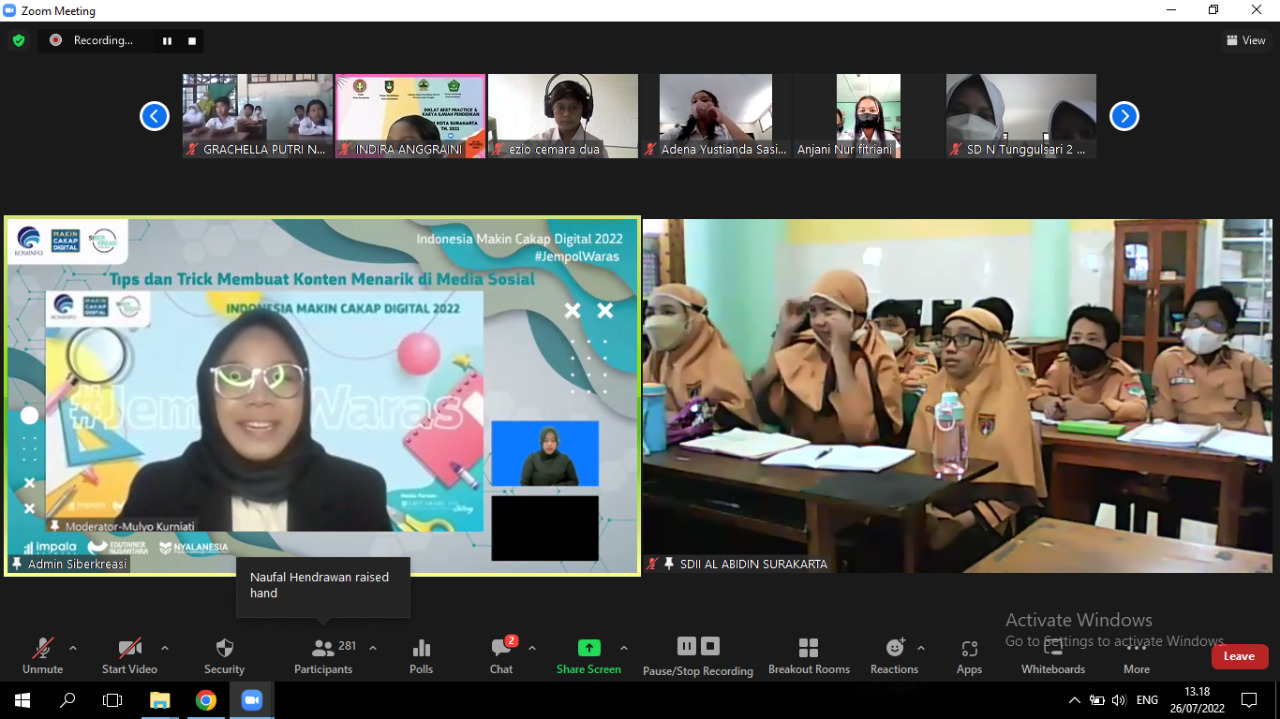Image resolution: width=1280 pixels, height=719 pixels.
Task: Open the Chat panel
Action: [501, 655]
